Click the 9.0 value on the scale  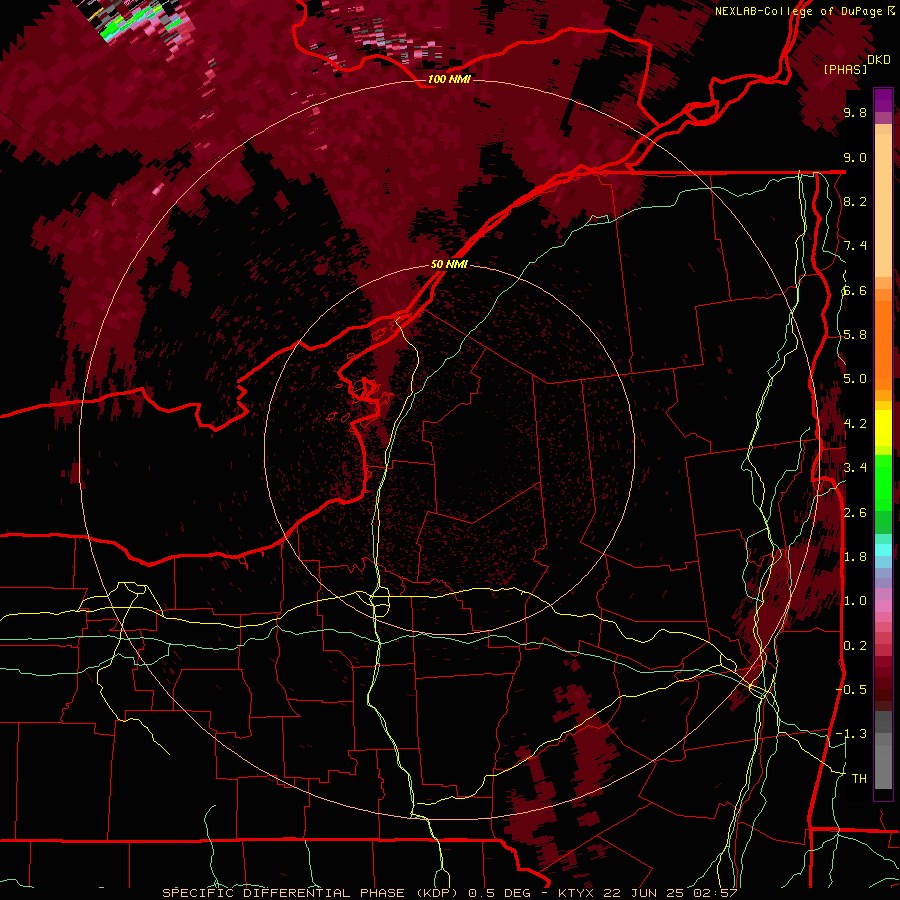855,157
